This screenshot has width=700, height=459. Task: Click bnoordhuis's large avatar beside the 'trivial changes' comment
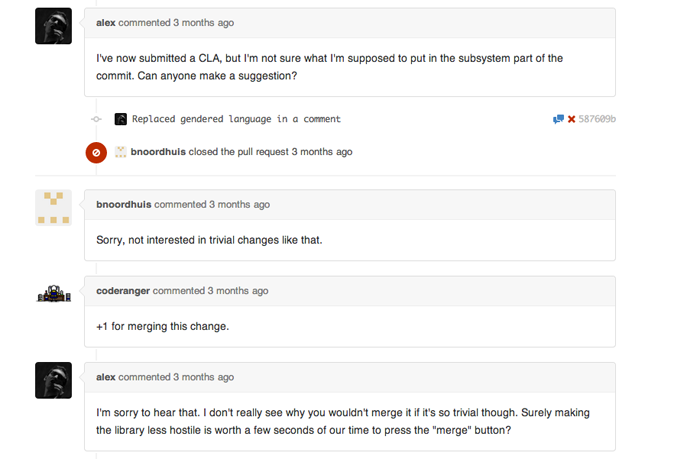pyautogui.click(x=53, y=208)
